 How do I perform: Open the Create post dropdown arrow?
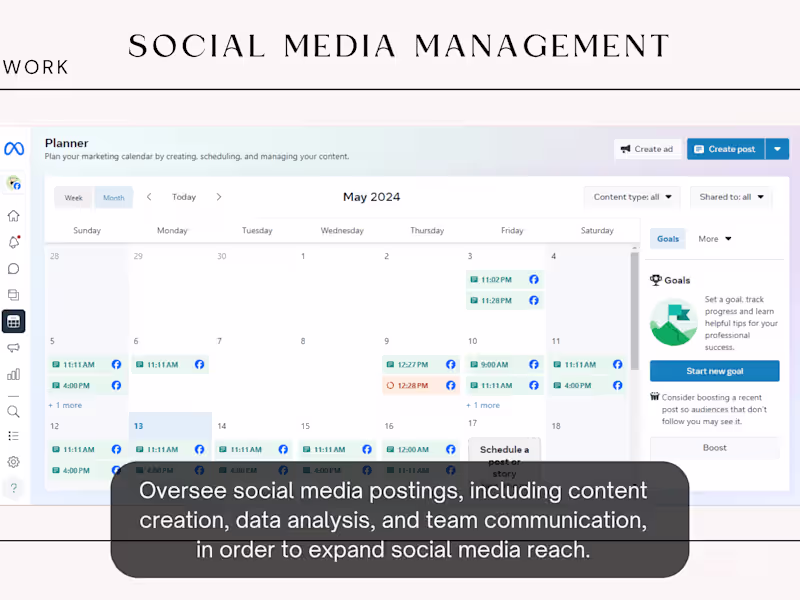tap(777, 149)
